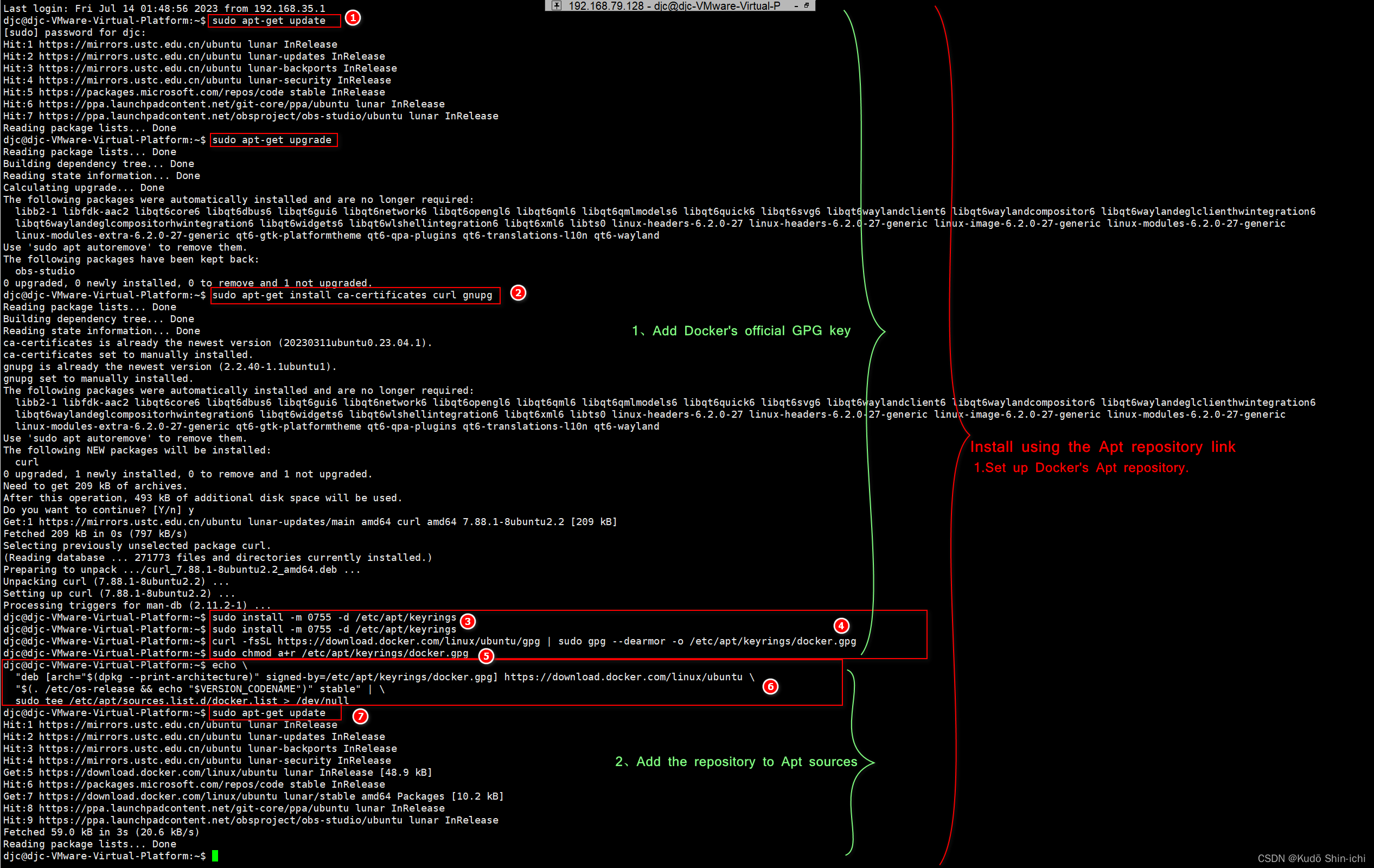Viewport: 1374px width, 868px height.
Task: Click the '[sudo] password for djc:' line
Action: [74, 33]
